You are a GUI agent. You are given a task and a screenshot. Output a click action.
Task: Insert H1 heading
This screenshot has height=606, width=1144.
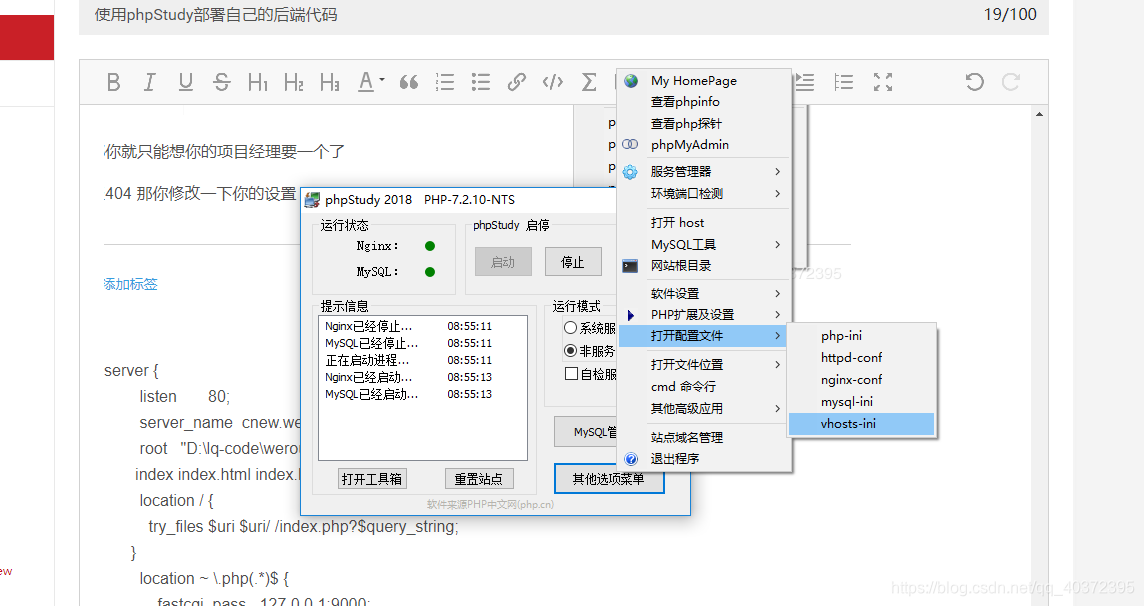tap(258, 82)
